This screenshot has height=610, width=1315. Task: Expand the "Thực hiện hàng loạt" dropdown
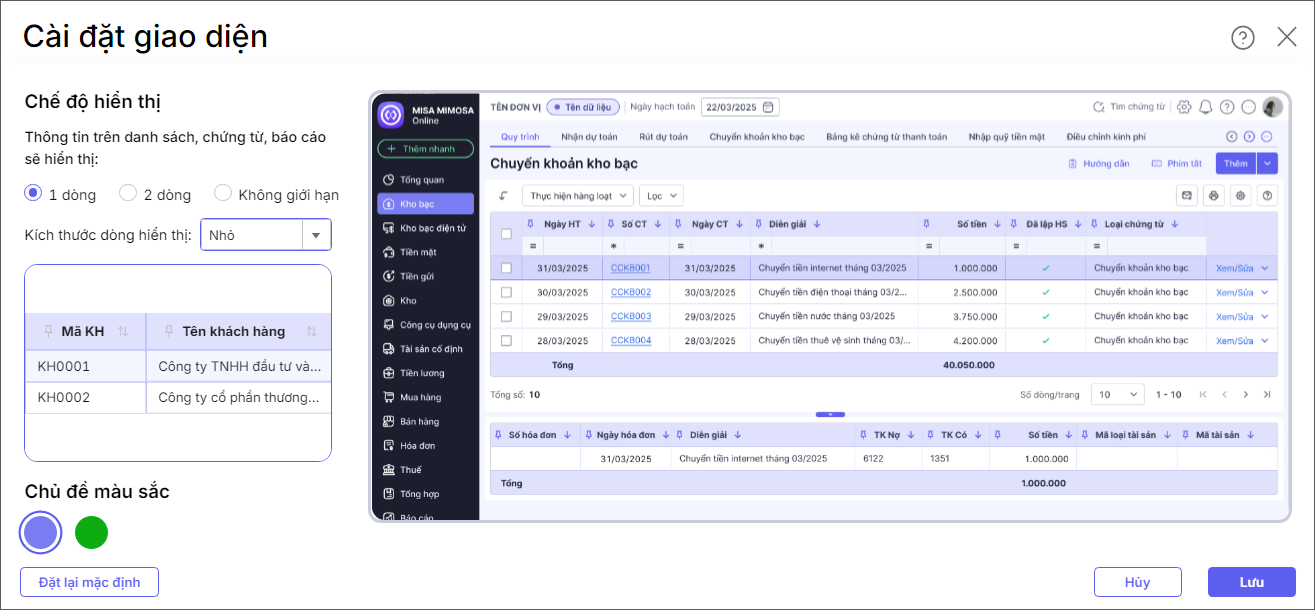[x=577, y=196]
